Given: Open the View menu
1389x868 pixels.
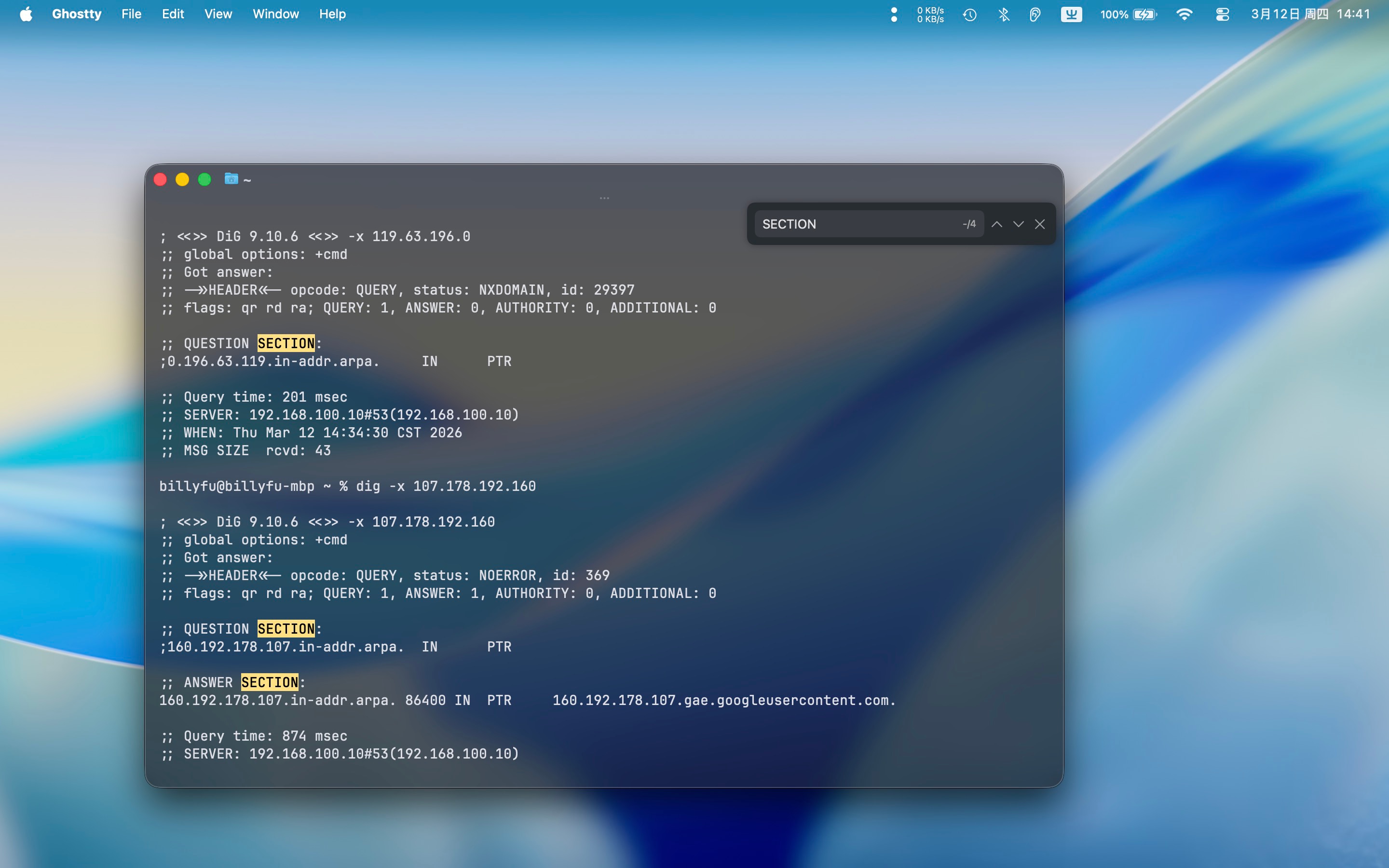Looking at the screenshot, I should pyautogui.click(x=218, y=14).
